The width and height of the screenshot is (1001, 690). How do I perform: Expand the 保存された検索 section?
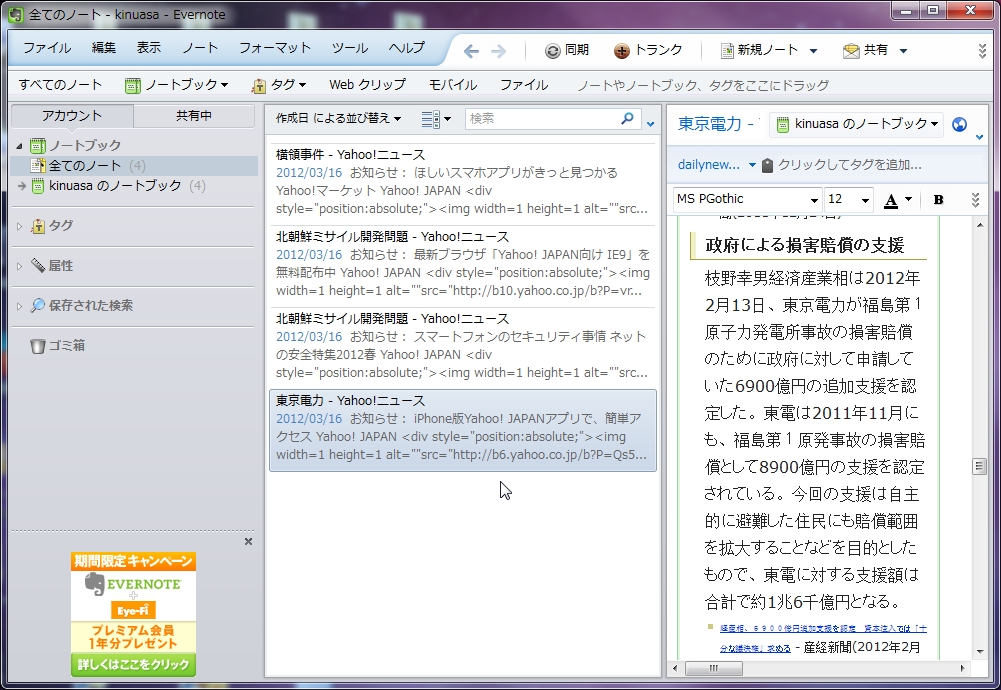coord(19,306)
